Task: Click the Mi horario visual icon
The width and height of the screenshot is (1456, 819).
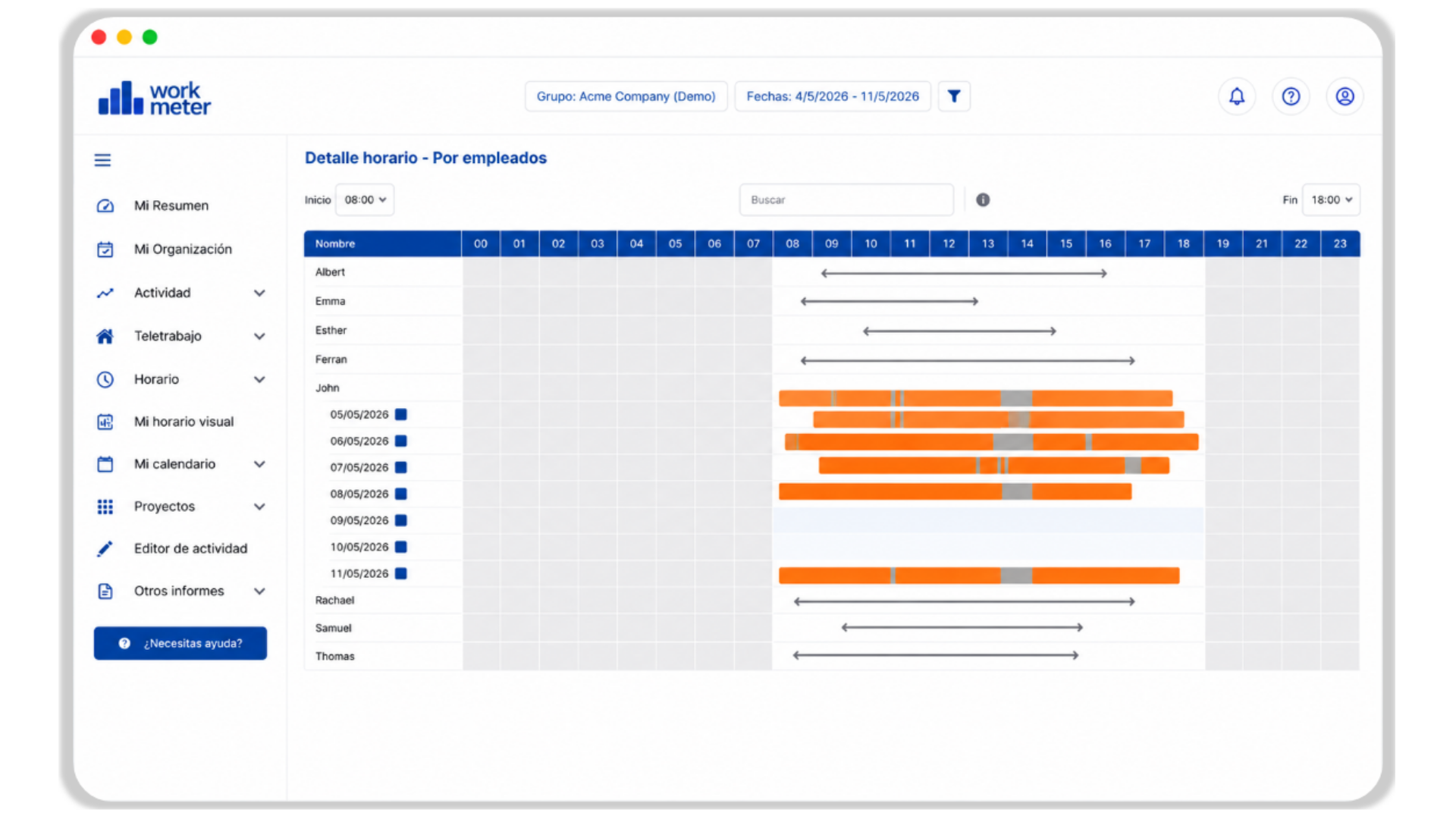Action: pos(105,422)
